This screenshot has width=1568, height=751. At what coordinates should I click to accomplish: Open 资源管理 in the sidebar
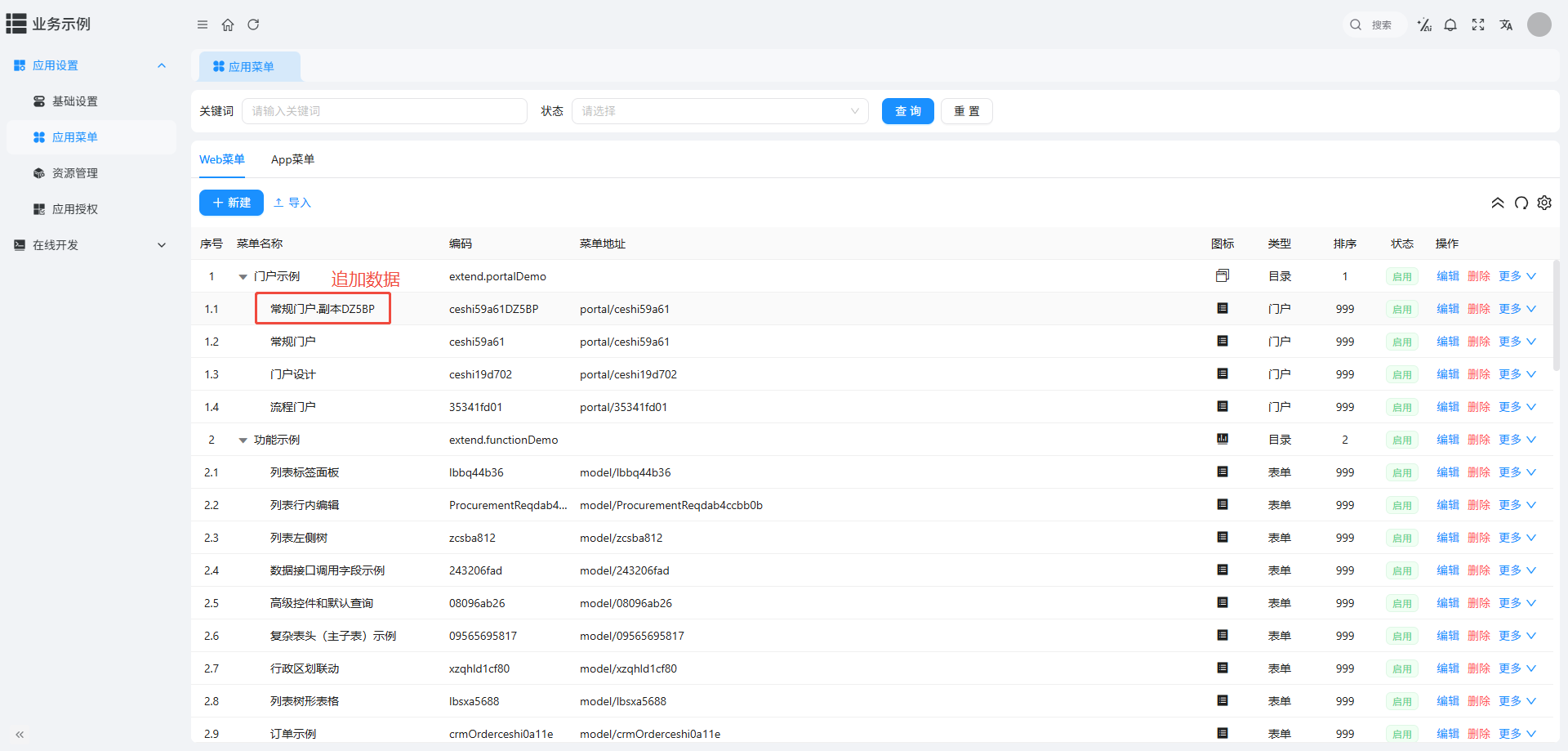pyautogui.click(x=74, y=173)
